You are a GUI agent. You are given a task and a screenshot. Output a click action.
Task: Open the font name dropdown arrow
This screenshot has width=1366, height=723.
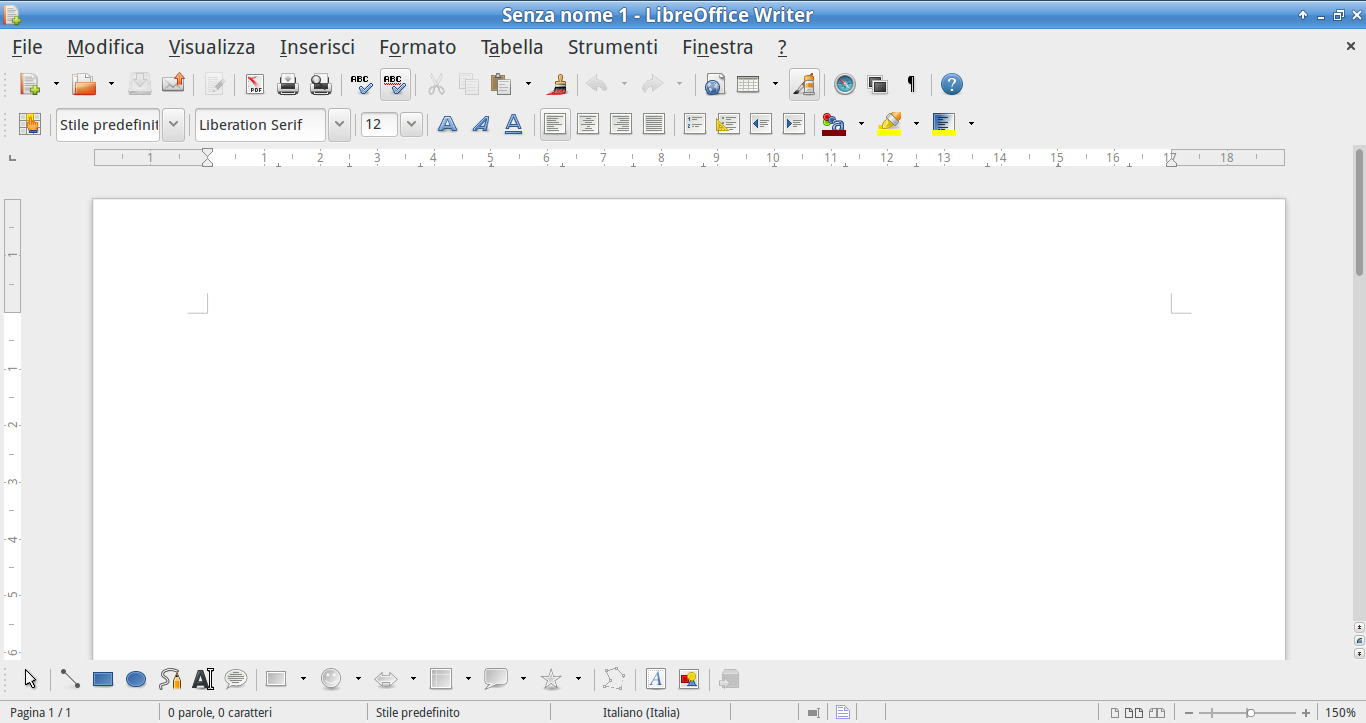[340, 124]
